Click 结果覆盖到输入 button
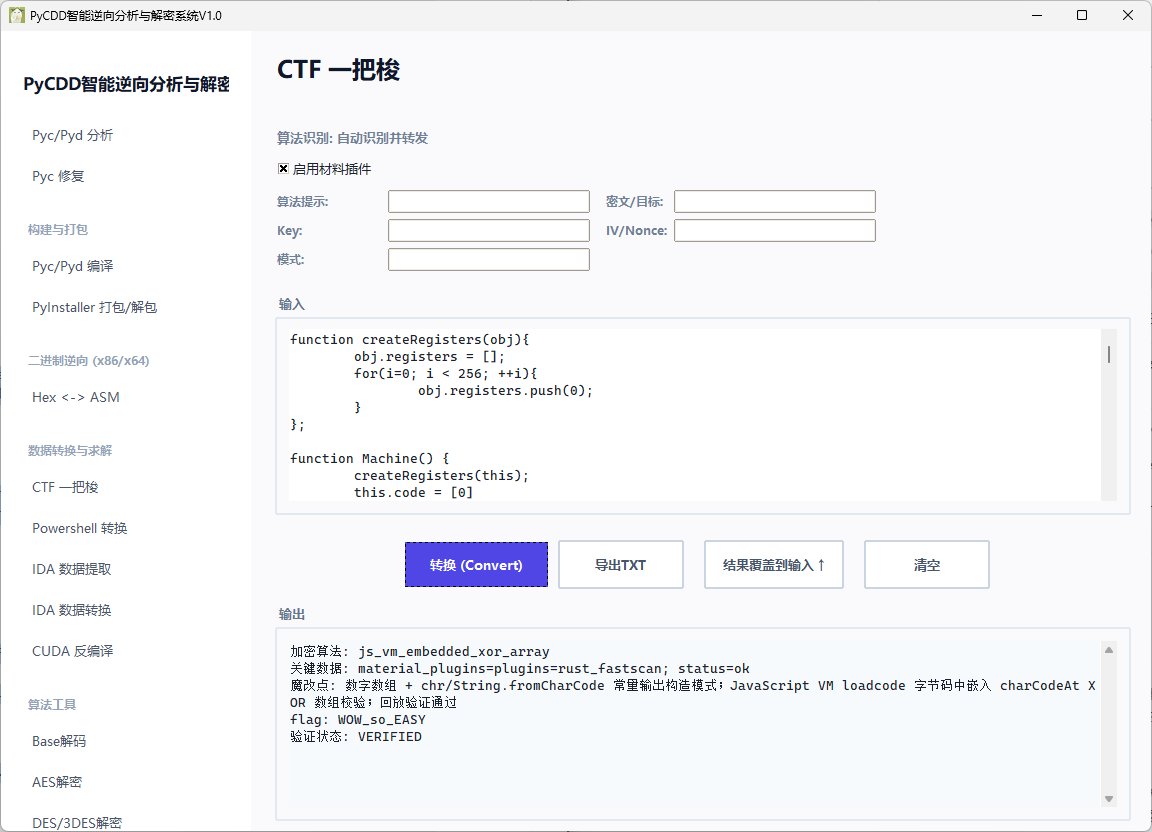 tap(773, 564)
